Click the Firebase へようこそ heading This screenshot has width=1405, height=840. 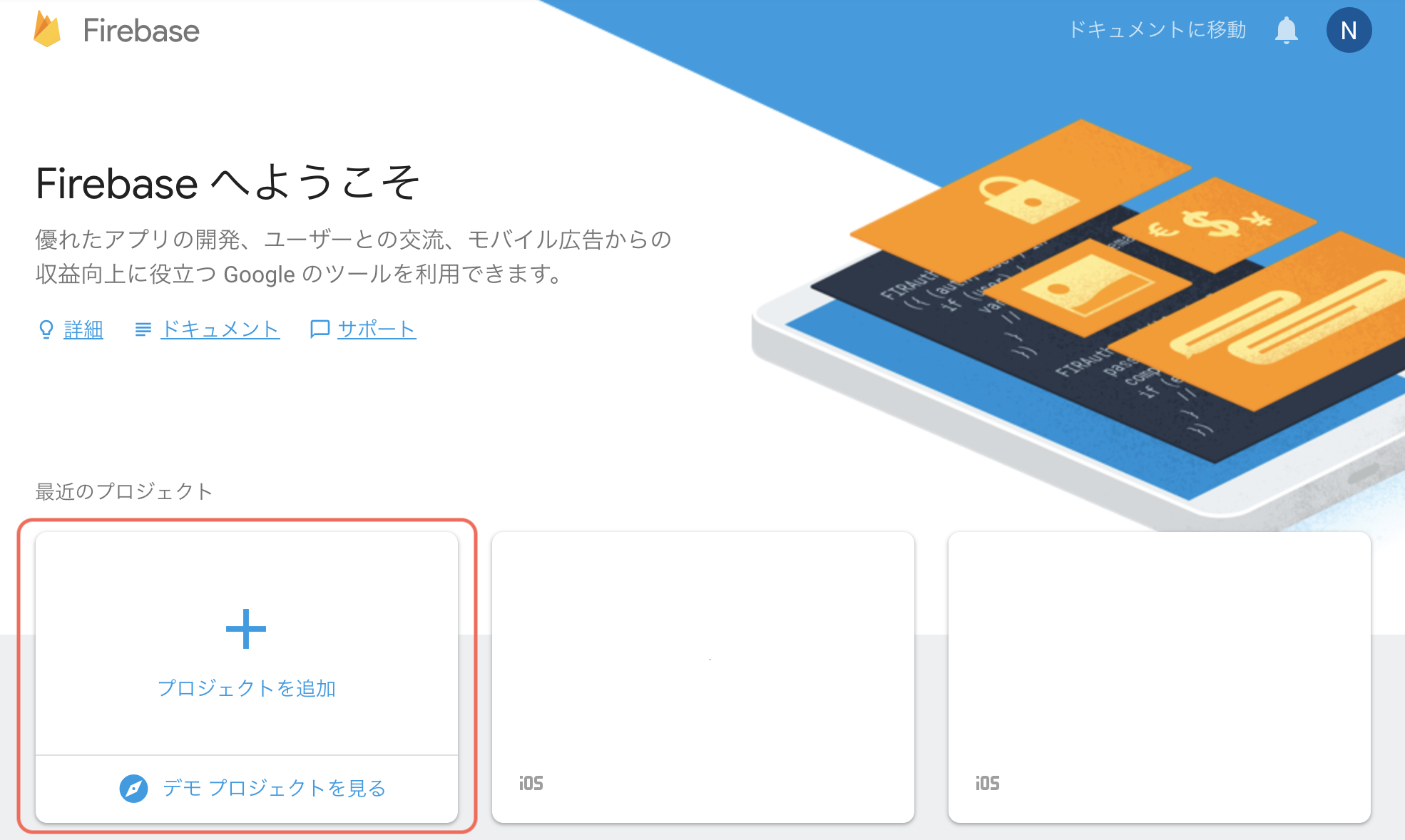[228, 183]
